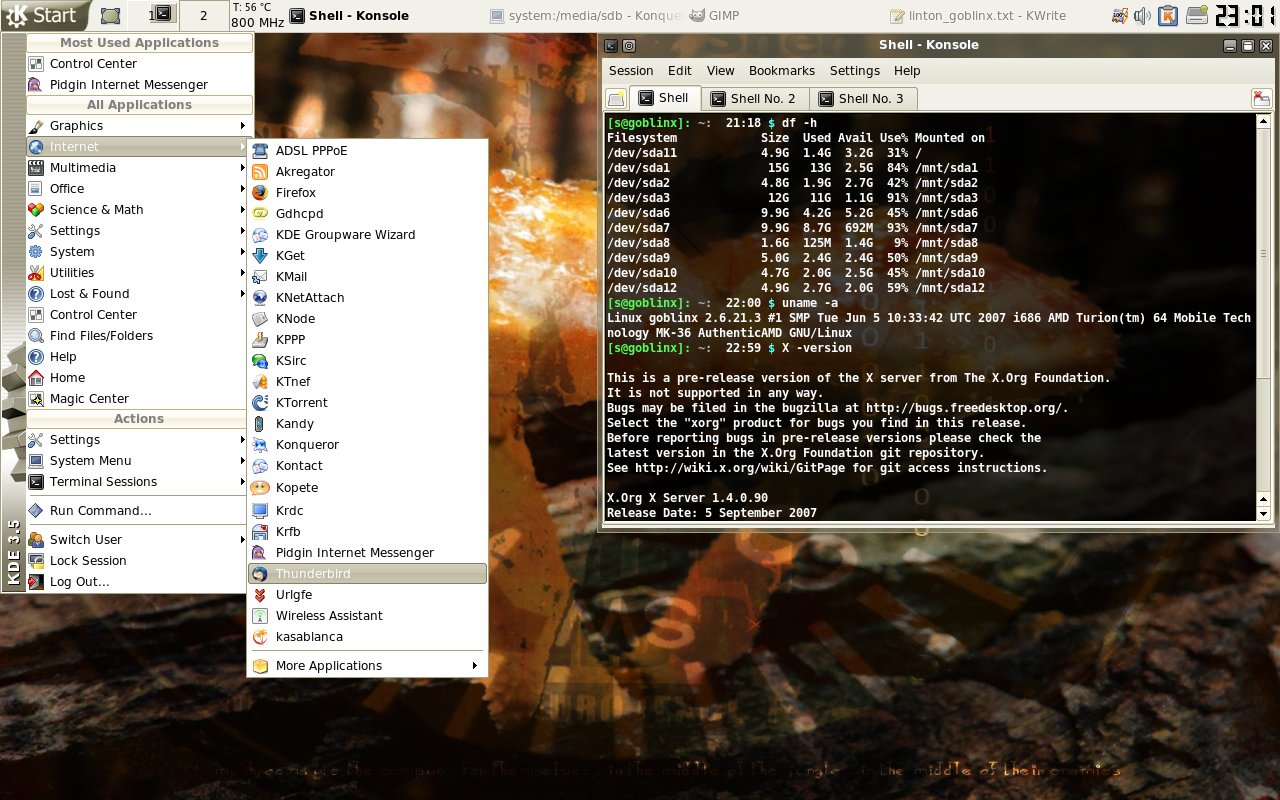This screenshot has height=800, width=1280.
Task: Switch to virtual desktop 2 in the pager
Action: (x=204, y=16)
